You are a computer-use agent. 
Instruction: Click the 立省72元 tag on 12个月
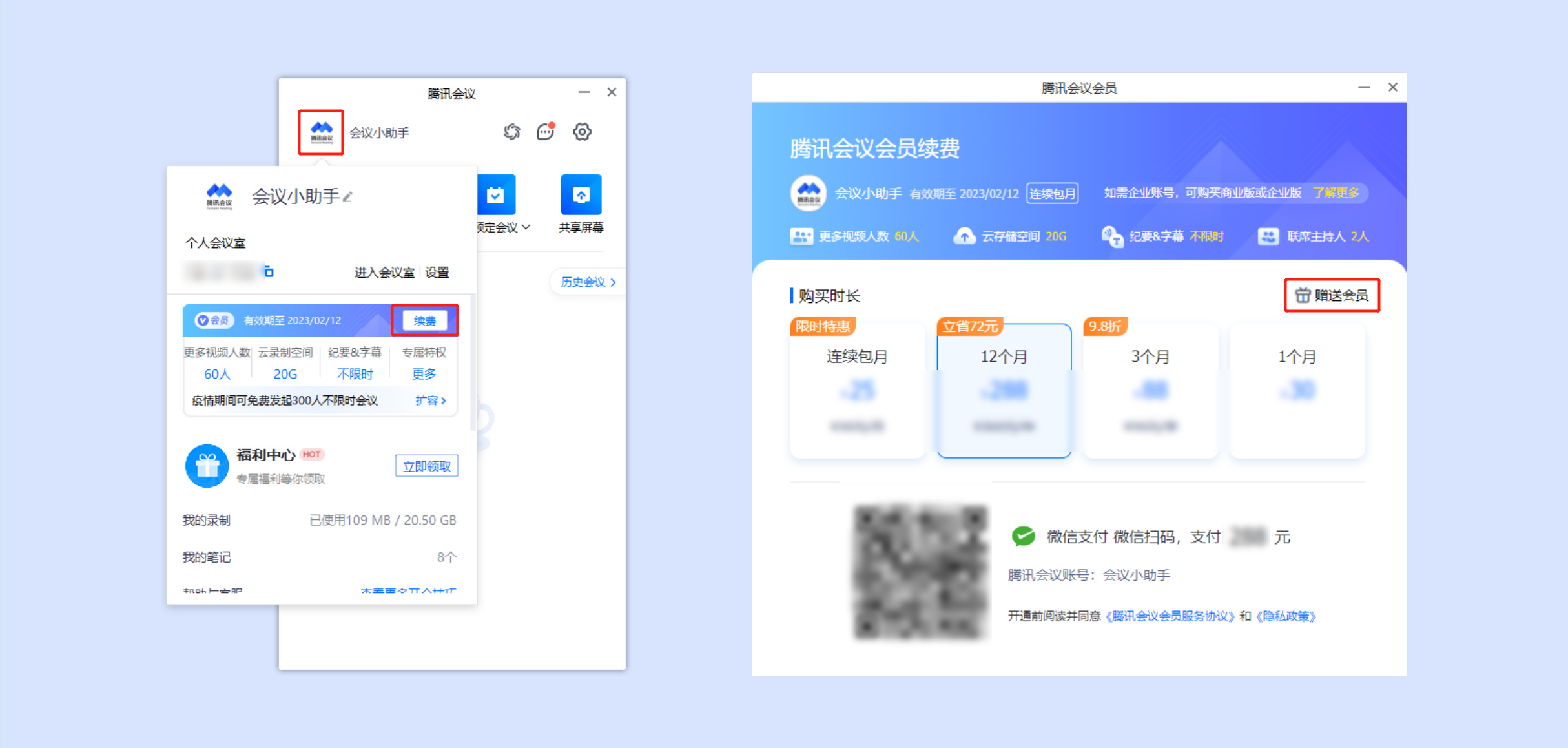(970, 326)
